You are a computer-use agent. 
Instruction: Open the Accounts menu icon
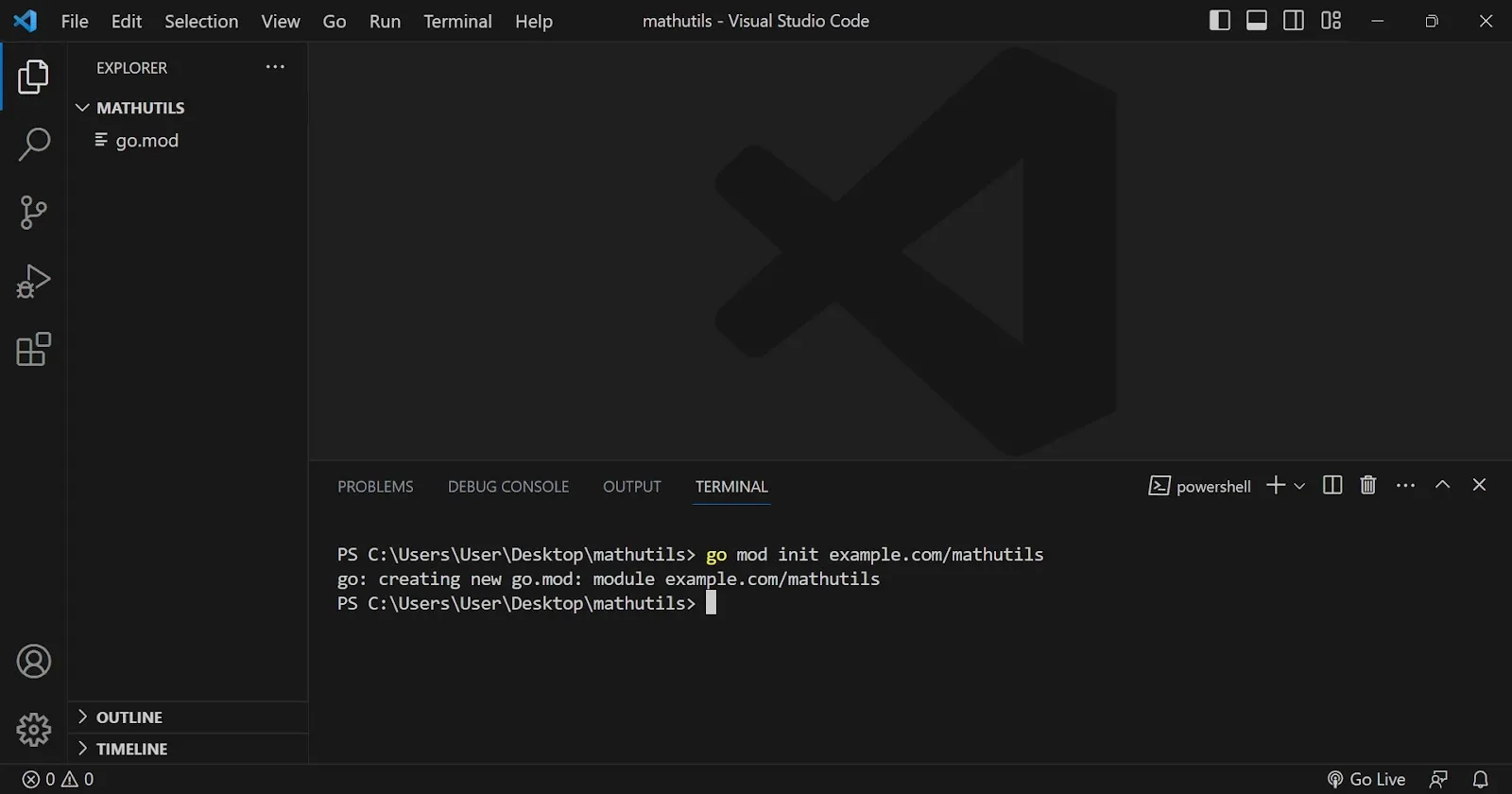(x=34, y=662)
